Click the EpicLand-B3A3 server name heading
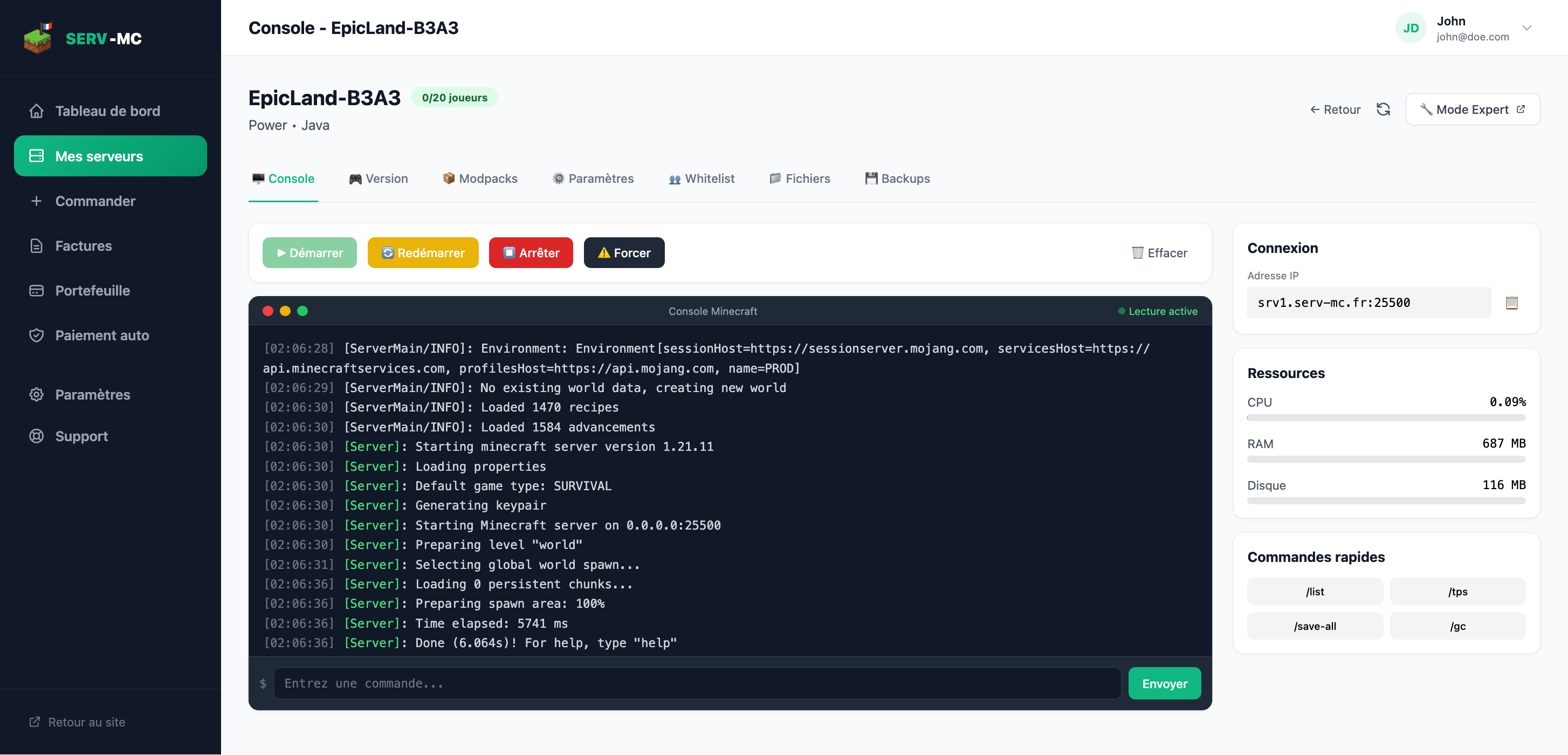This screenshot has width=1568, height=755. coord(325,98)
